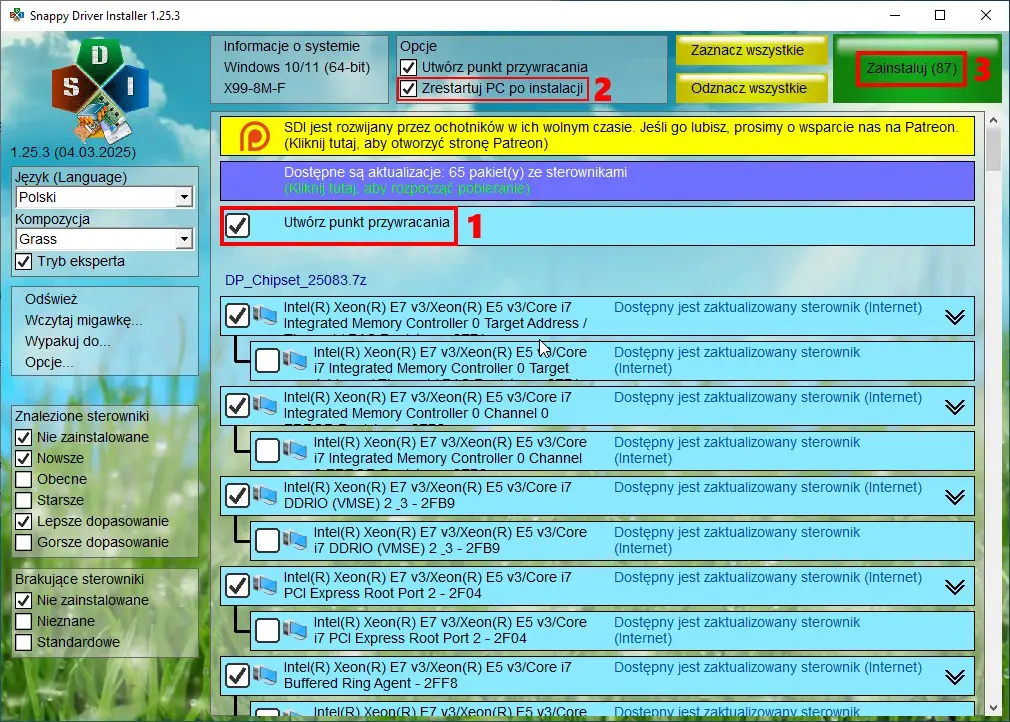Image resolution: width=1010 pixels, height=722 pixels.
Task: Click the DP_Chipset_25083.7z pack label
Action: [x=296, y=280]
